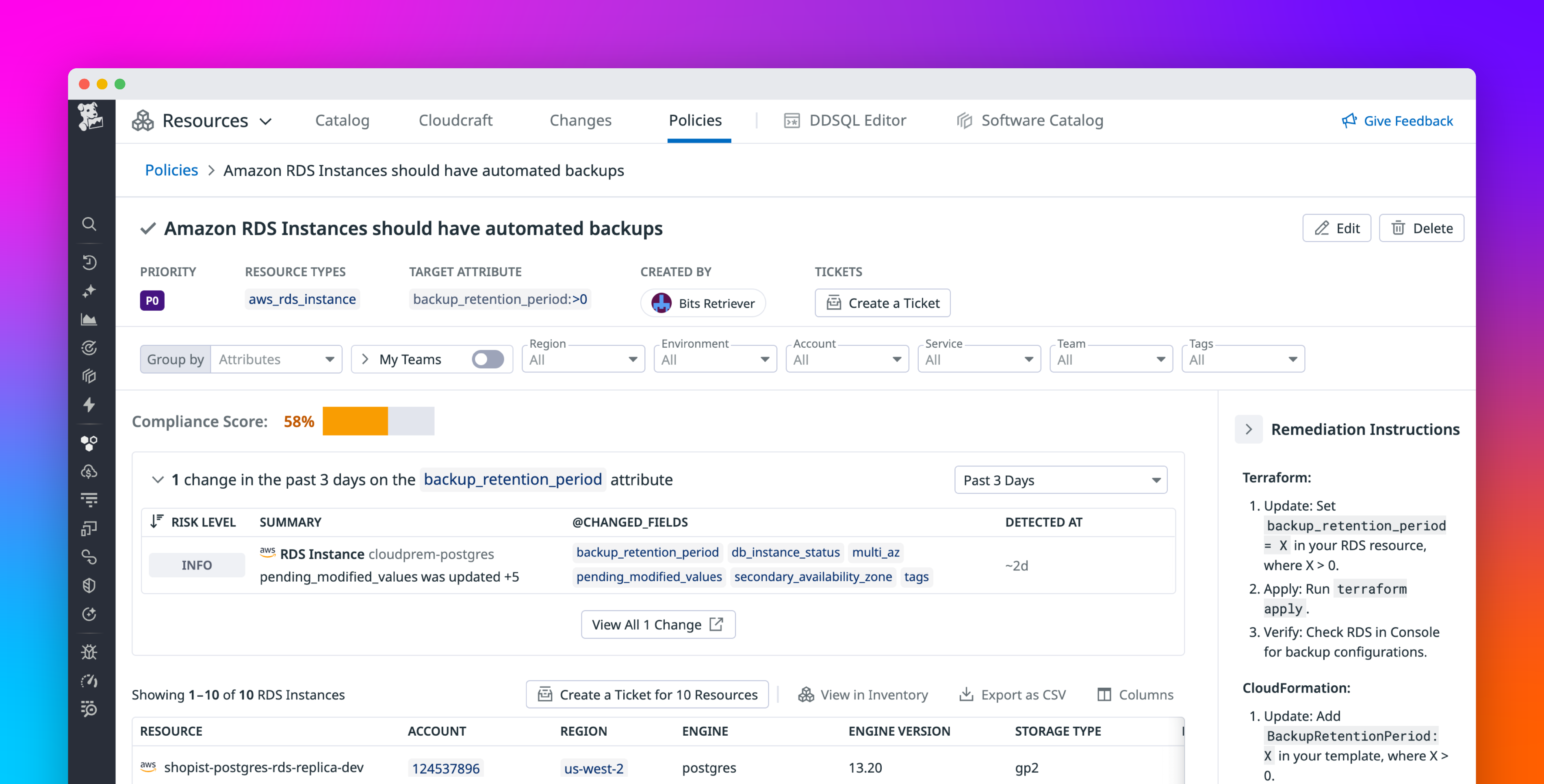Click the Compliance Score progress bar
This screenshot has height=784, width=1544.
377,421
